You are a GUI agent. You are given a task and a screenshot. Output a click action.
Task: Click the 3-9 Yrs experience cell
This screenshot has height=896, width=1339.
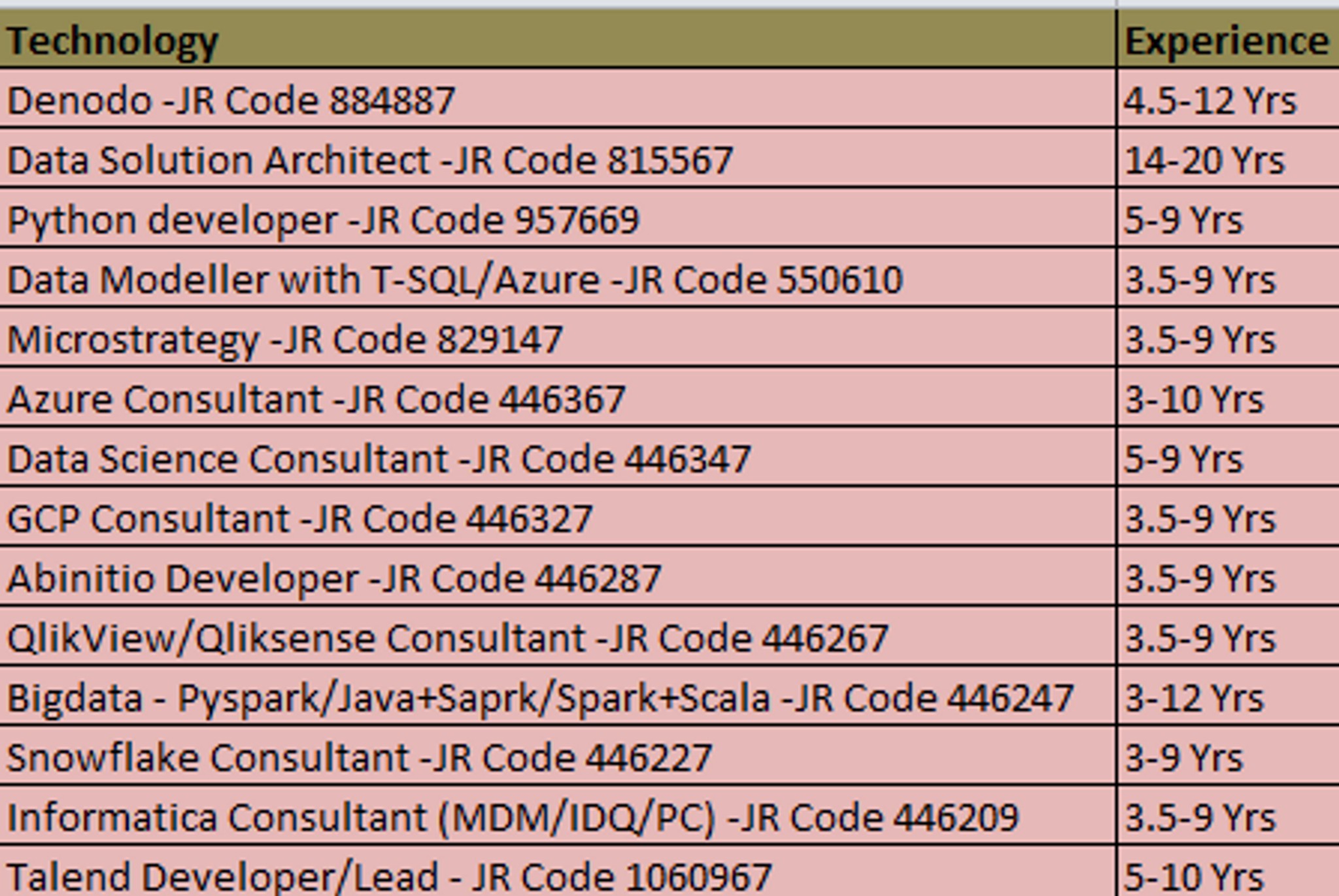coord(1228,756)
